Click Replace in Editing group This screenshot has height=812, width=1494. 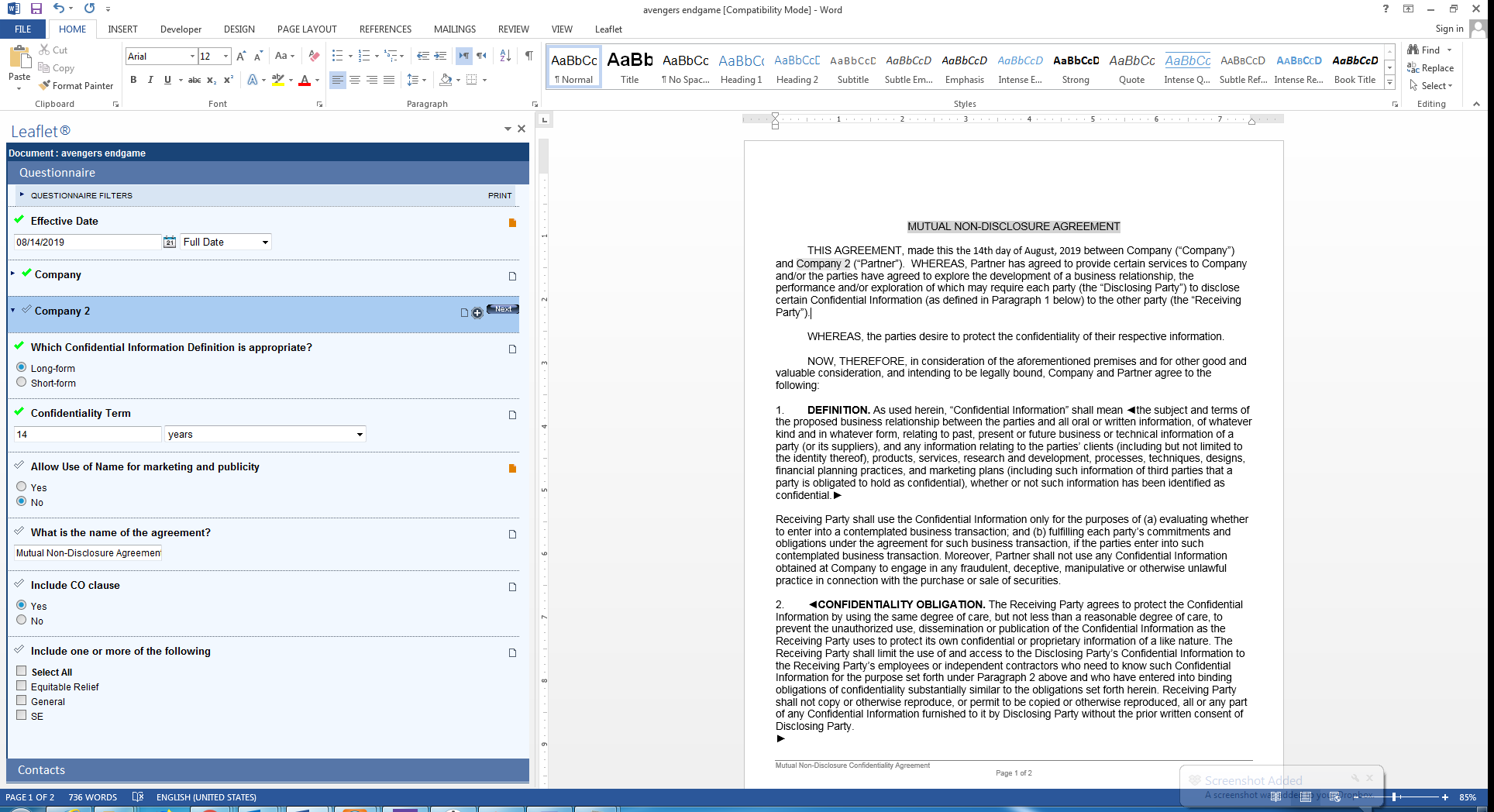coord(1431,68)
